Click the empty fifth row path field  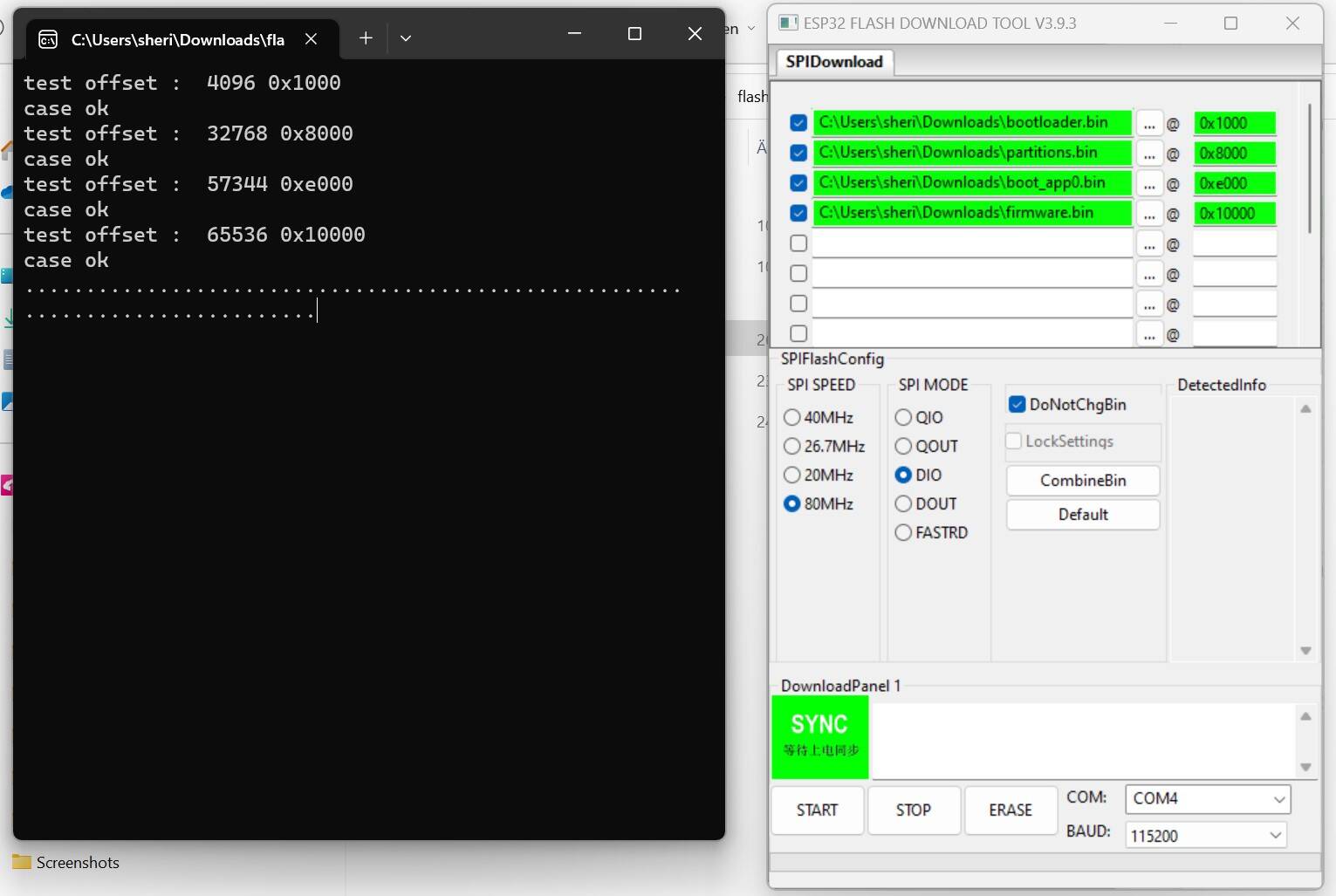(x=972, y=243)
